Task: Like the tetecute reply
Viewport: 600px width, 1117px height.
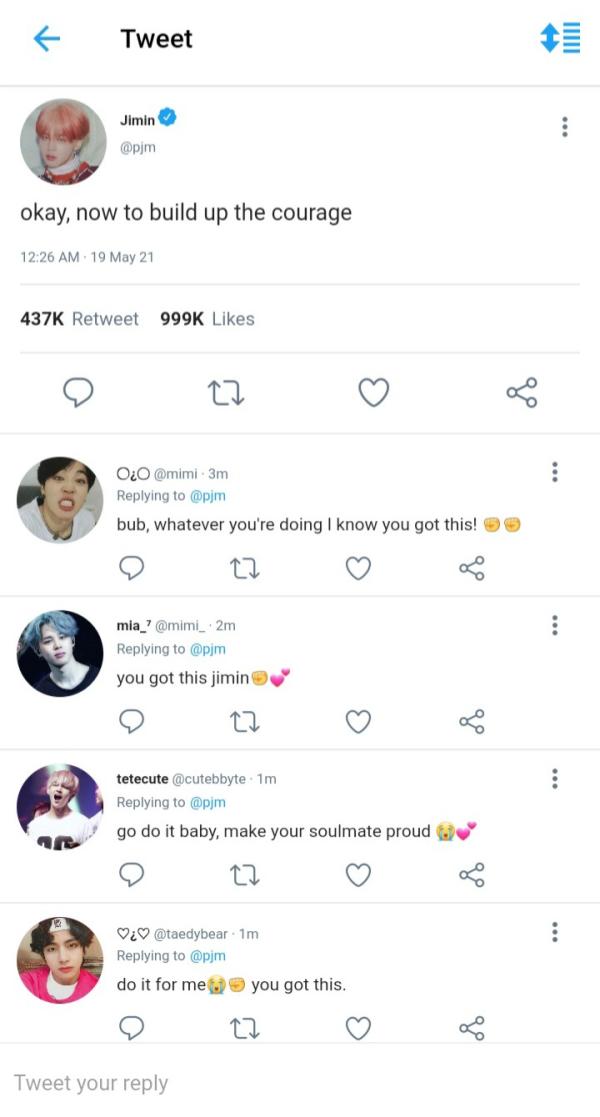Action: (358, 875)
